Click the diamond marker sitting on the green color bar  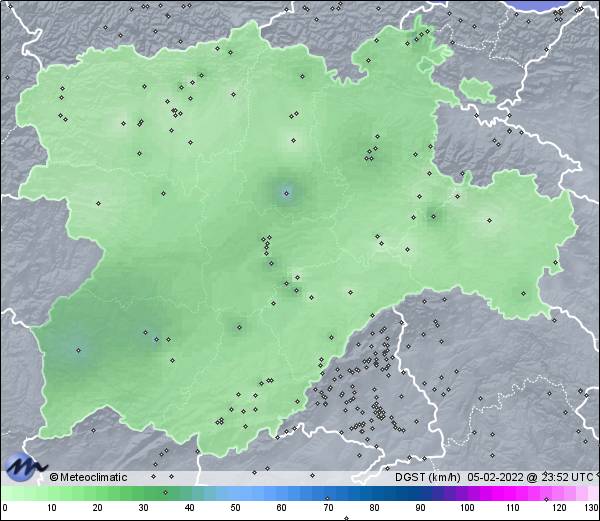click(x=165, y=492)
